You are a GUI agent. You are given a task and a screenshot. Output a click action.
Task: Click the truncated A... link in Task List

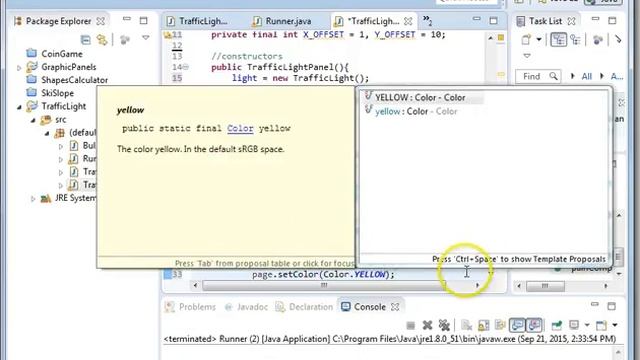click(x=617, y=76)
